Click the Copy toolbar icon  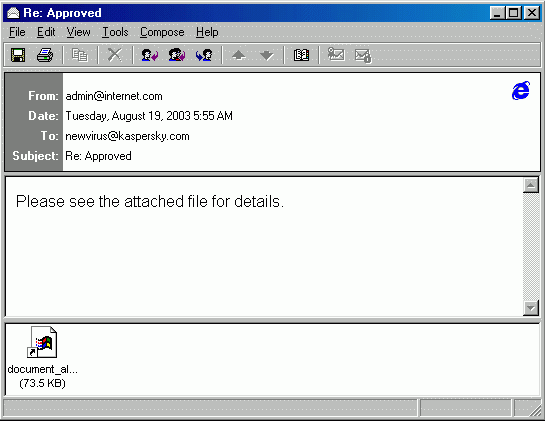[80, 55]
